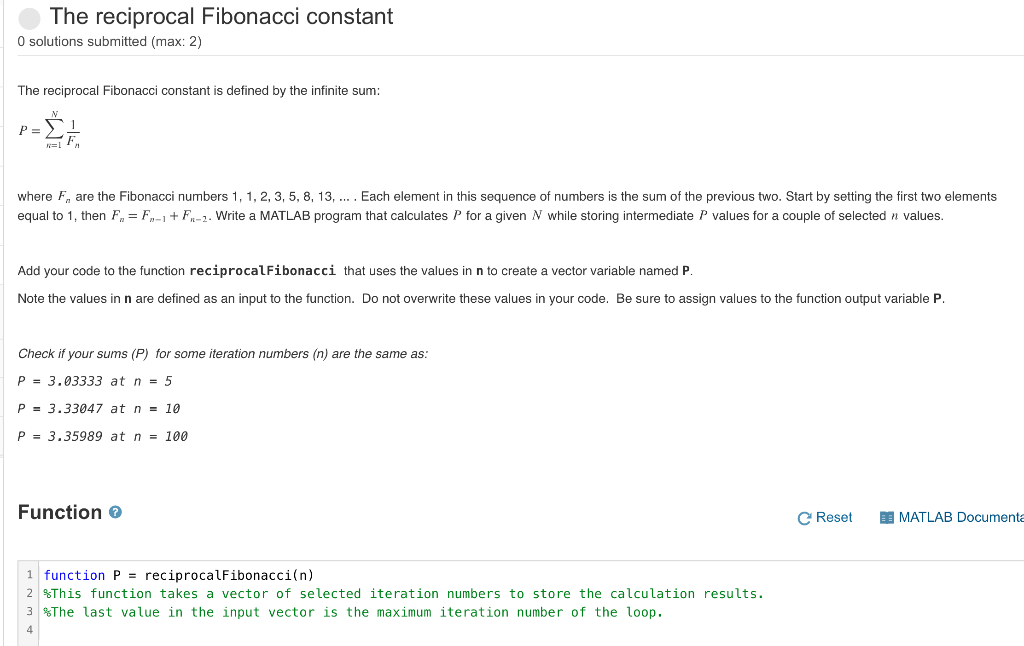Expand line number 4 gutter marker
The image size is (1024, 646).
[x=29, y=629]
